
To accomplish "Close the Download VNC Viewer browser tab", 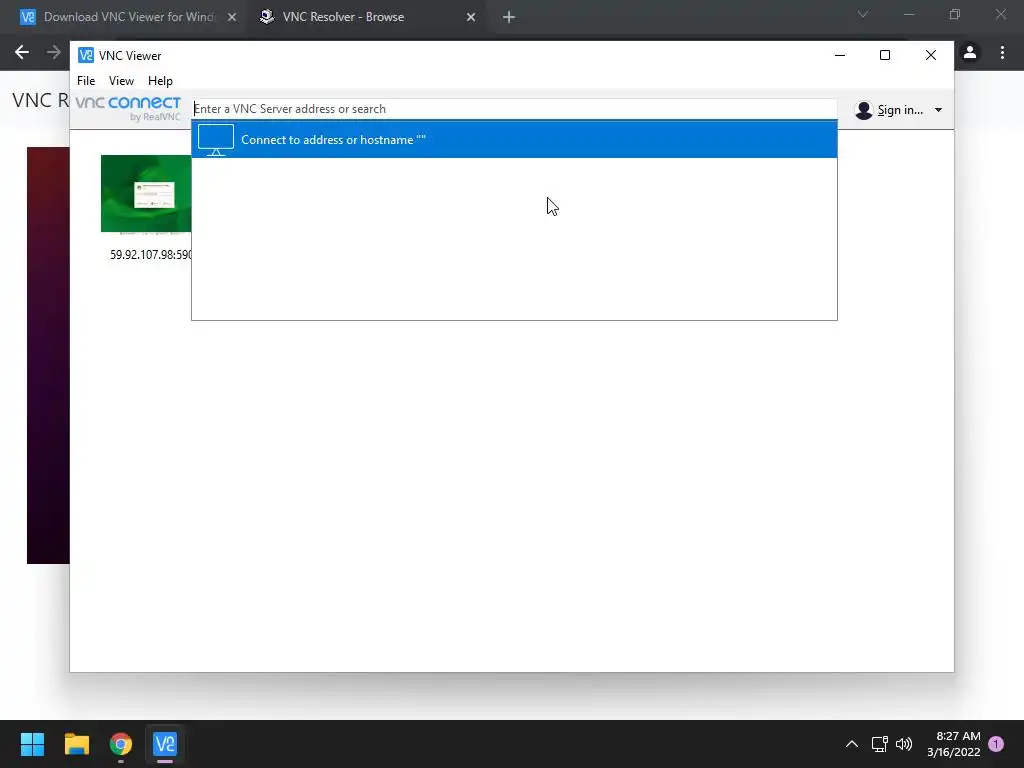I will point(232,17).
